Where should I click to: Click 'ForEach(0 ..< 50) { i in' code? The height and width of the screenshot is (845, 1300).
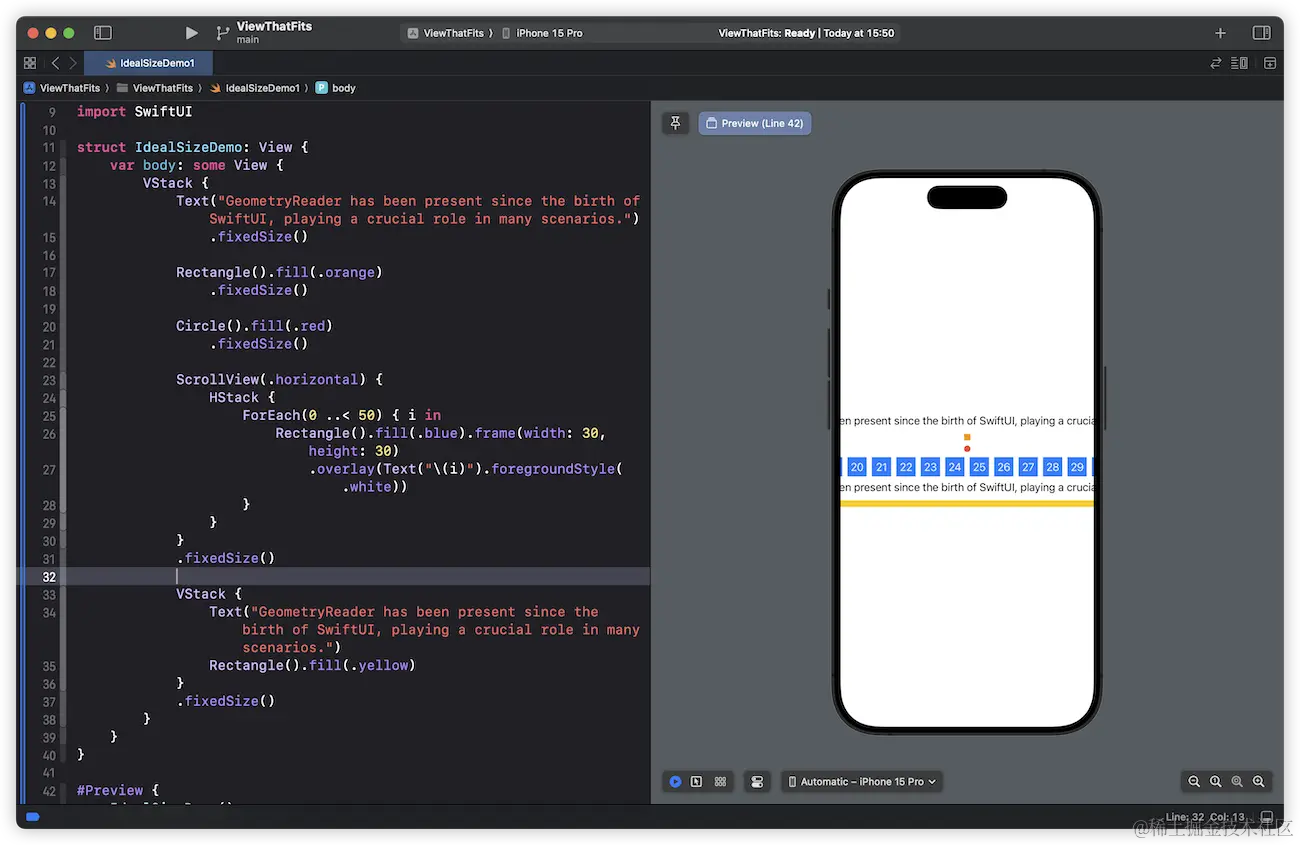coord(341,415)
